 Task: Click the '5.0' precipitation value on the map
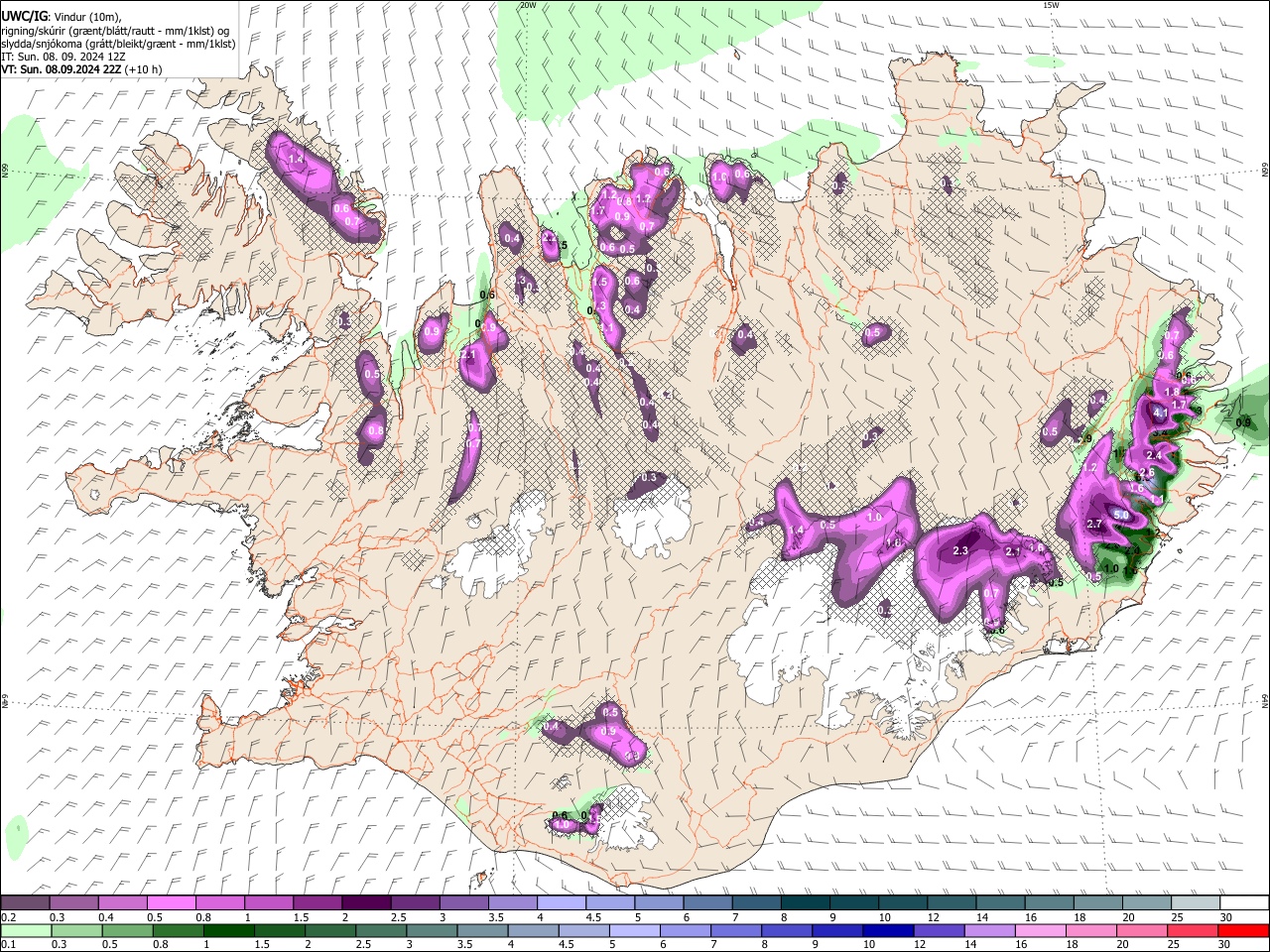1121,515
